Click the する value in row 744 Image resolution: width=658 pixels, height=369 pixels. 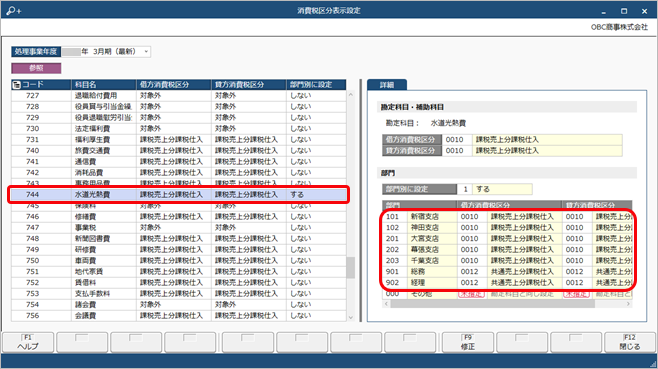point(297,194)
